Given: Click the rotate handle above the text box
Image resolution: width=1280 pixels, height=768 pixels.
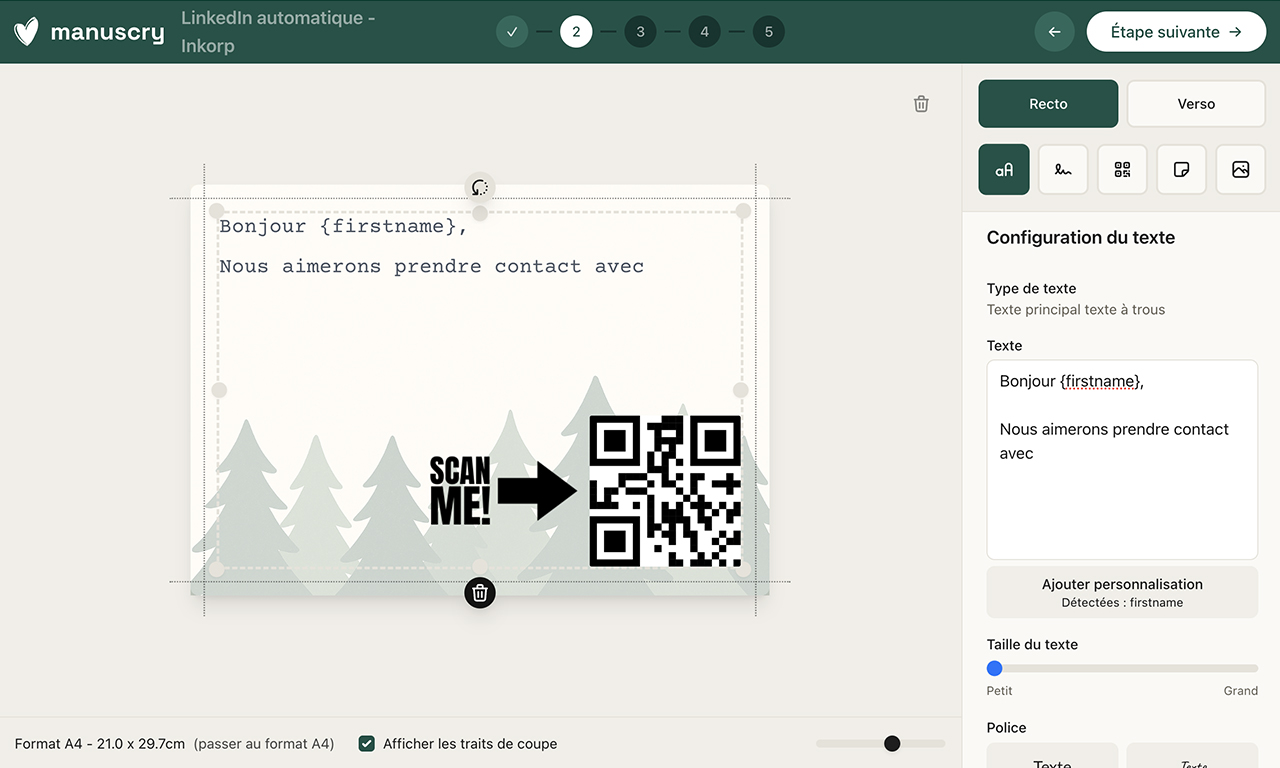Looking at the screenshot, I should pos(480,187).
